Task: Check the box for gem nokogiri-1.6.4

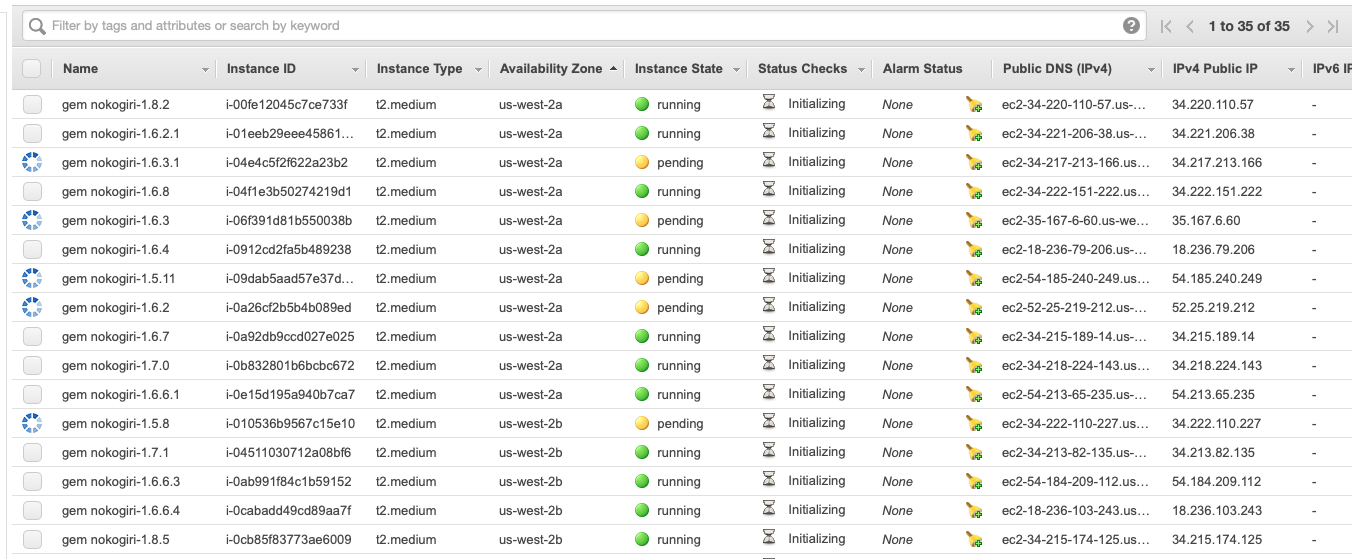Action: point(33,249)
